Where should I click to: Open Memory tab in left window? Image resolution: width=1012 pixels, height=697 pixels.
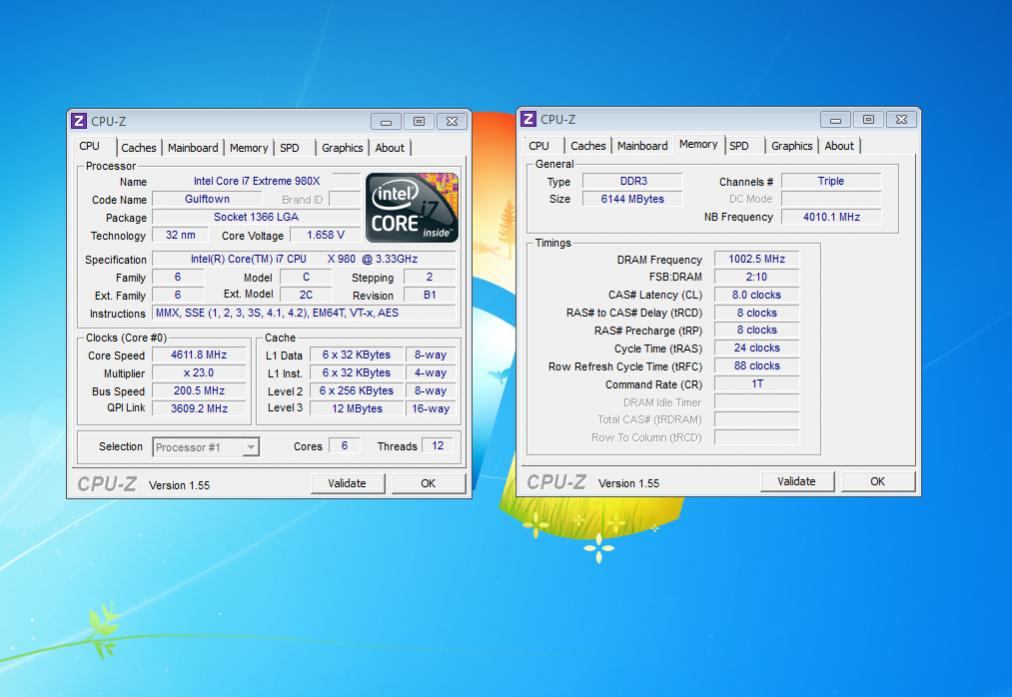(248, 148)
